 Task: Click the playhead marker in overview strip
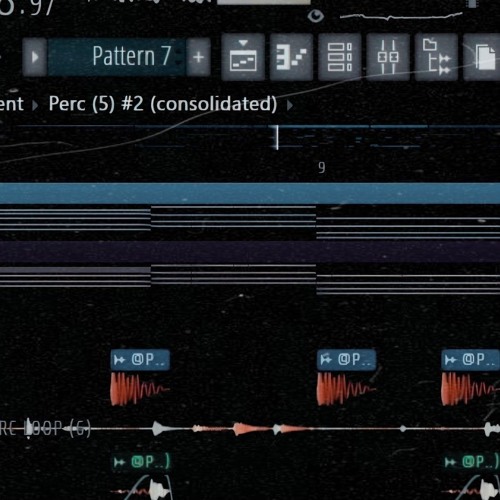pos(277,137)
